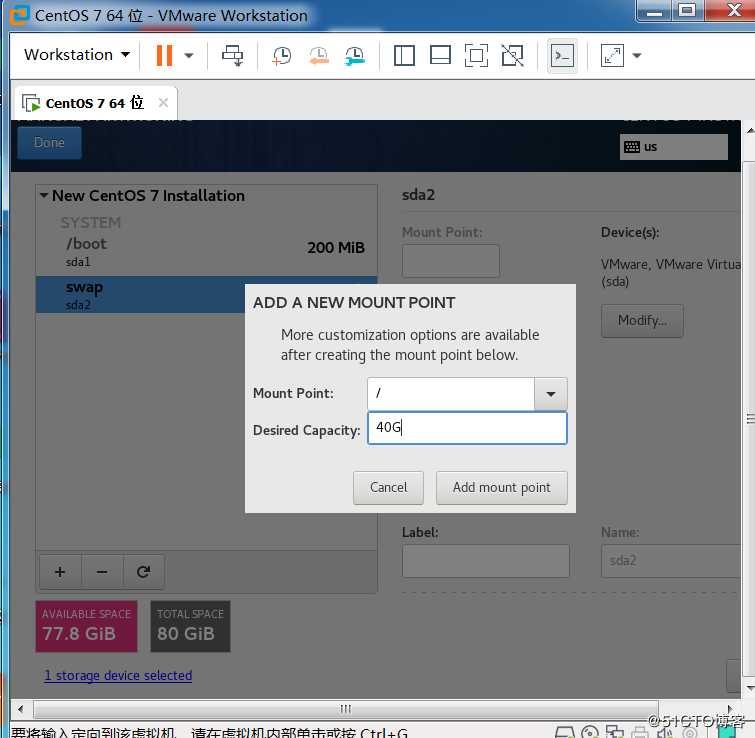Viewport: 755px width, 738px height.
Task: Take a snapshot of the VM
Action: click(x=282, y=55)
